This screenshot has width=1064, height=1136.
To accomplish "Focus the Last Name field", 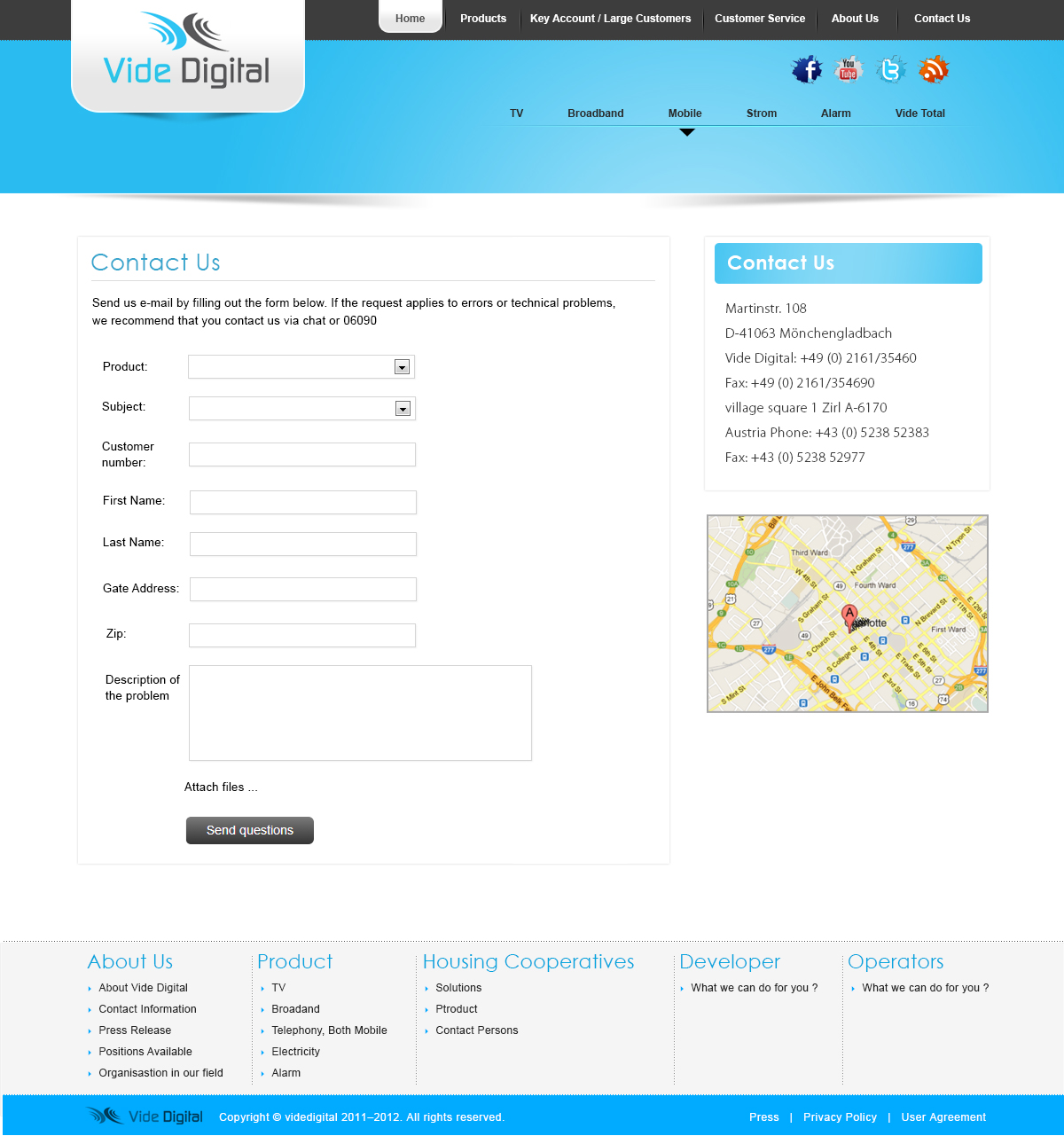I will tap(303, 544).
